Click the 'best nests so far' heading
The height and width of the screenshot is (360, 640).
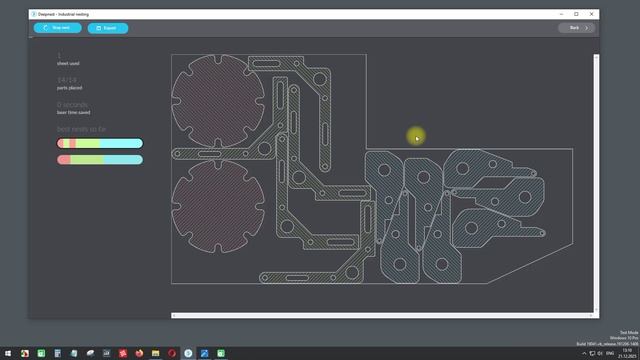tap(81, 129)
